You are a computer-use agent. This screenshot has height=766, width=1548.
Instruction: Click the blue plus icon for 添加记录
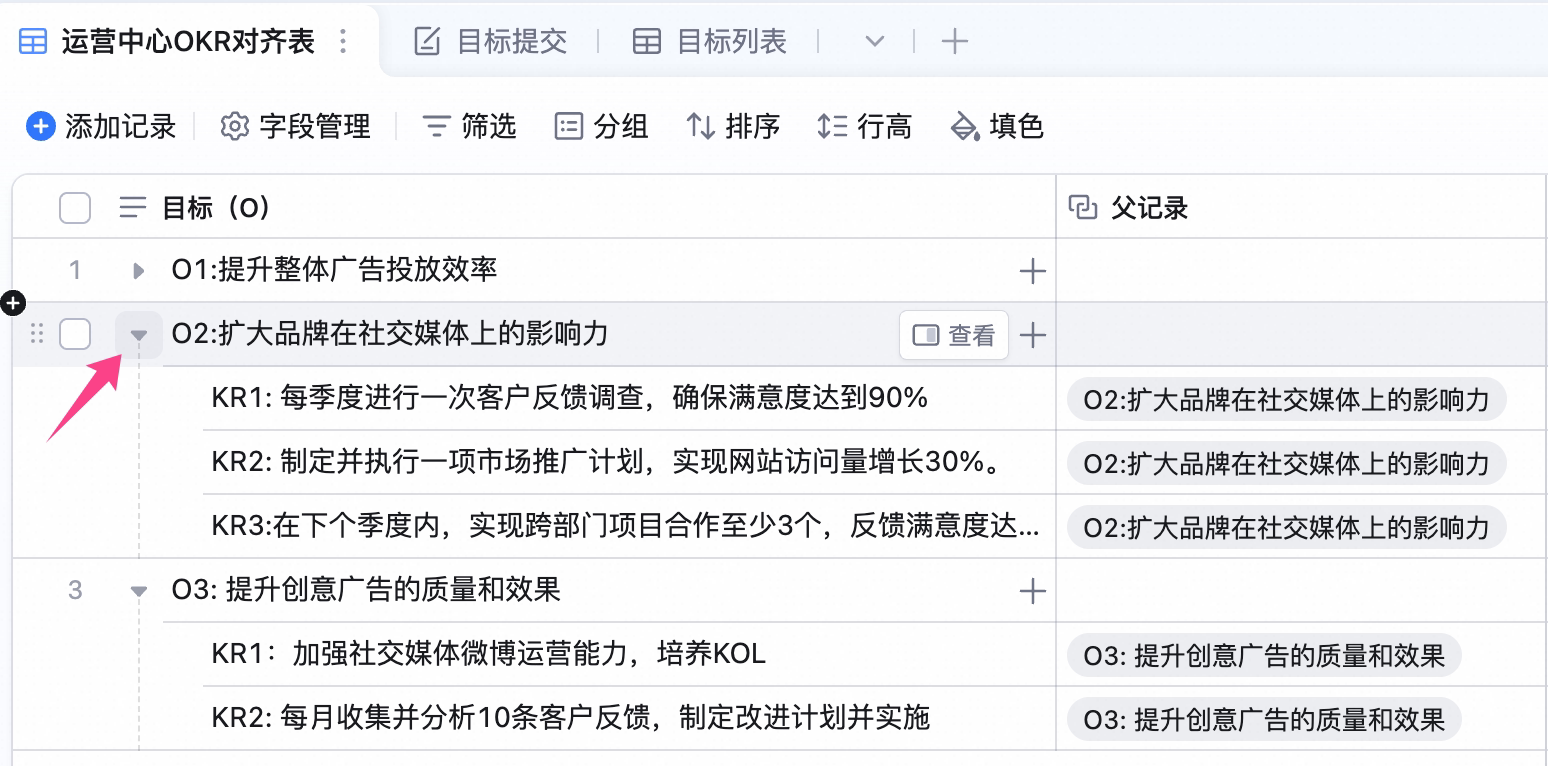[40, 127]
